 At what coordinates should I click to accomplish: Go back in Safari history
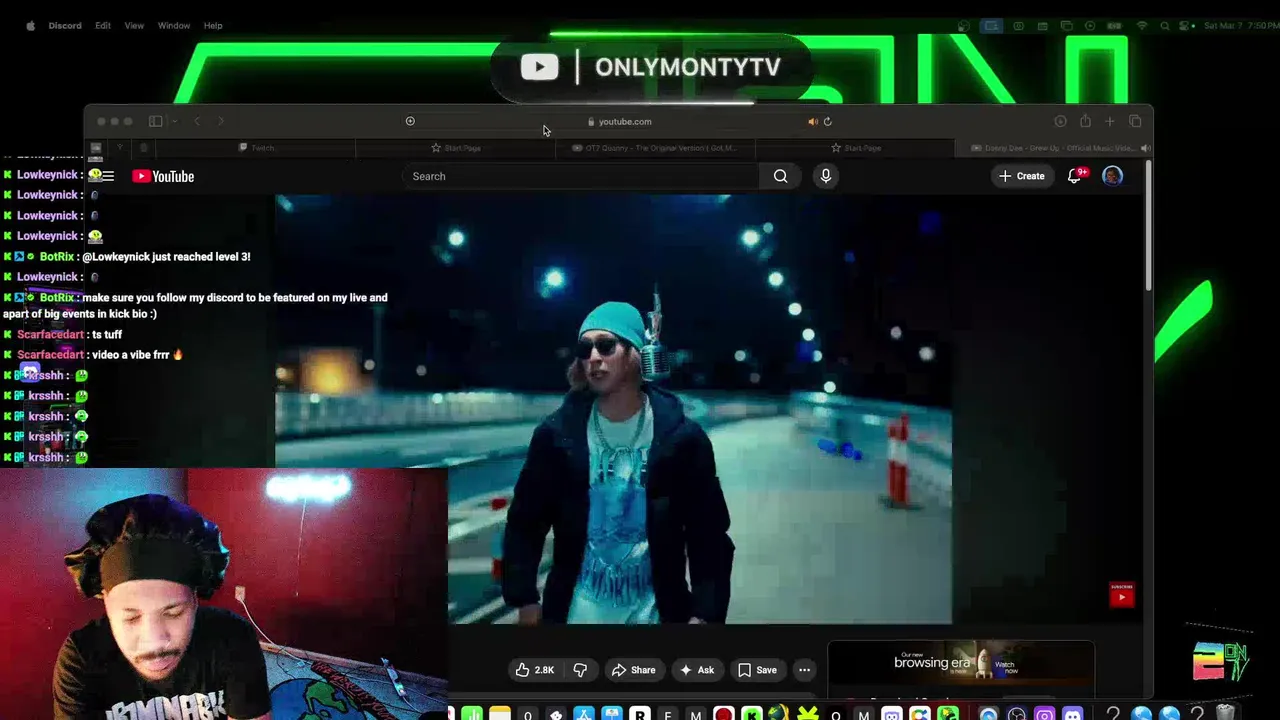197,121
